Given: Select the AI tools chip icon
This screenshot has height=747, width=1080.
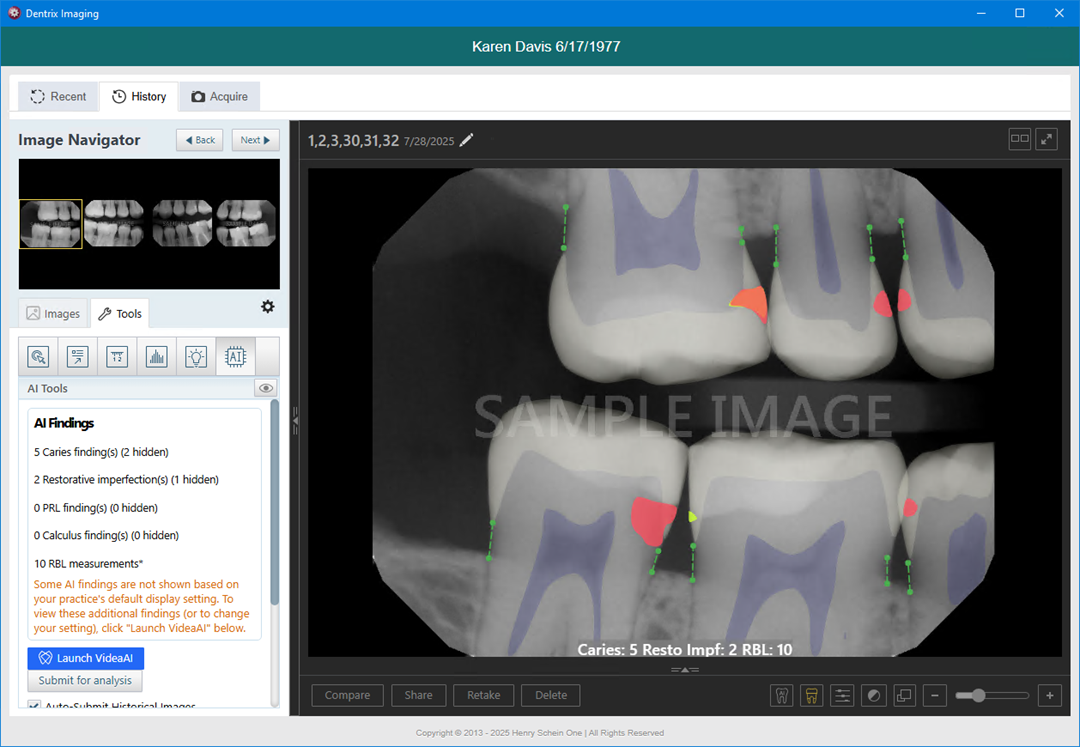Looking at the screenshot, I should pos(236,356).
